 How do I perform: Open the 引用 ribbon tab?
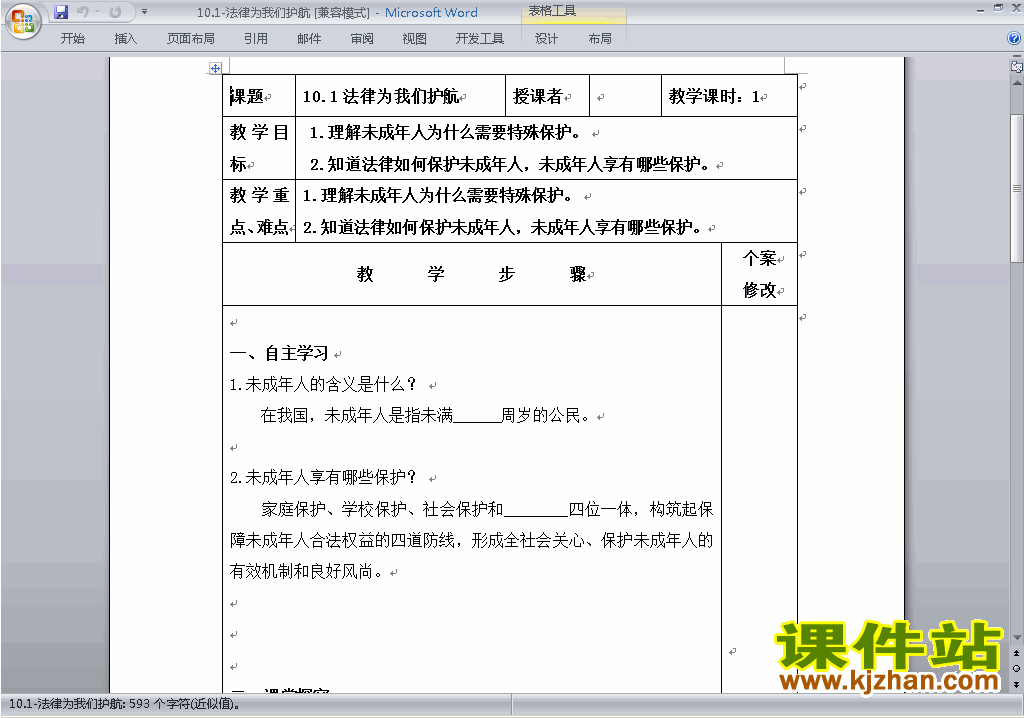[256, 39]
